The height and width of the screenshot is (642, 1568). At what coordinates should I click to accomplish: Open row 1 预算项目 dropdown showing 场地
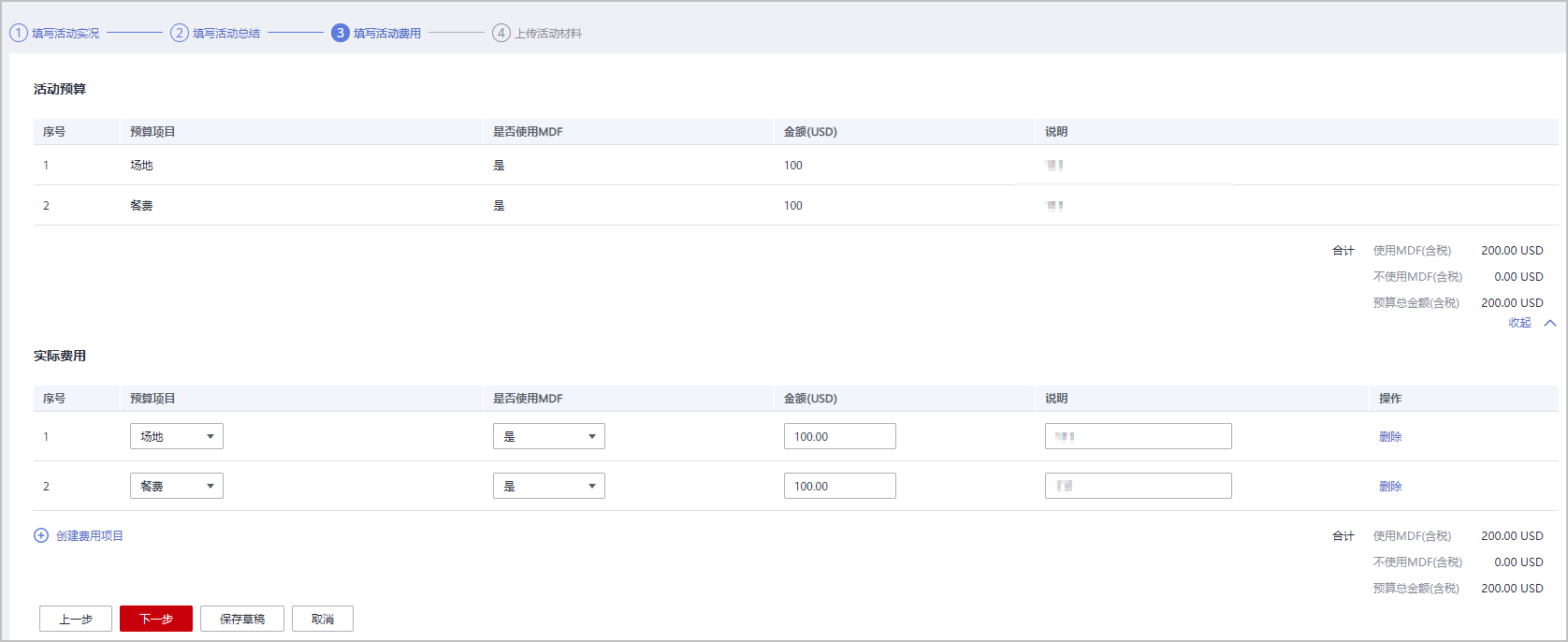click(x=176, y=436)
